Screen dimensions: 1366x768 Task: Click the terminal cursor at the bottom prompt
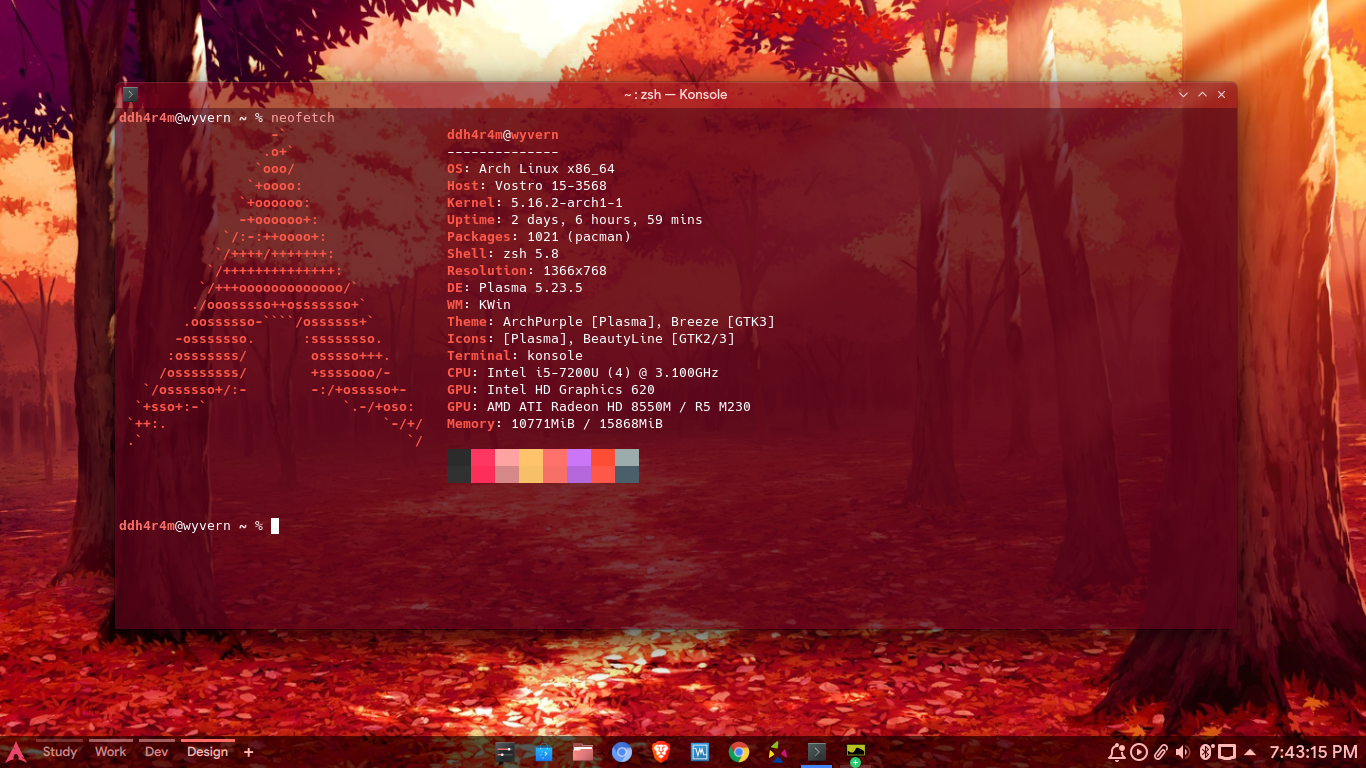[275, 526]
